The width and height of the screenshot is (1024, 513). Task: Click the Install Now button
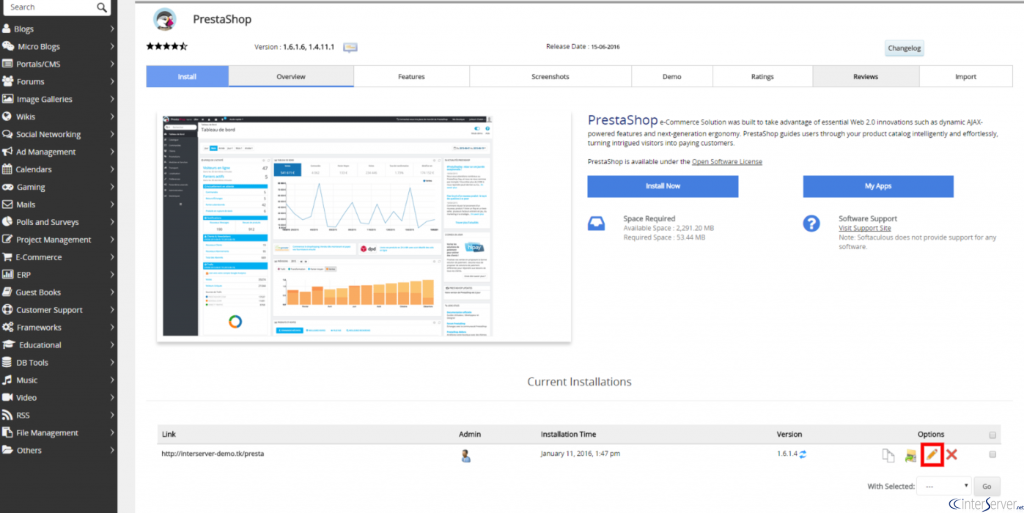(663, 186)
